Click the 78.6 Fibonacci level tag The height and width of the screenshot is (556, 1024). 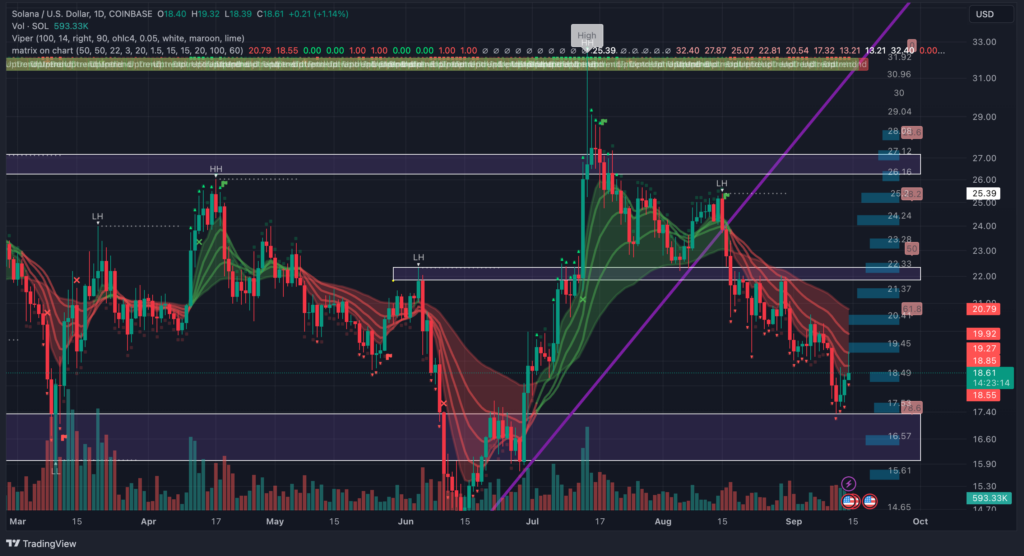pos(912,408)
